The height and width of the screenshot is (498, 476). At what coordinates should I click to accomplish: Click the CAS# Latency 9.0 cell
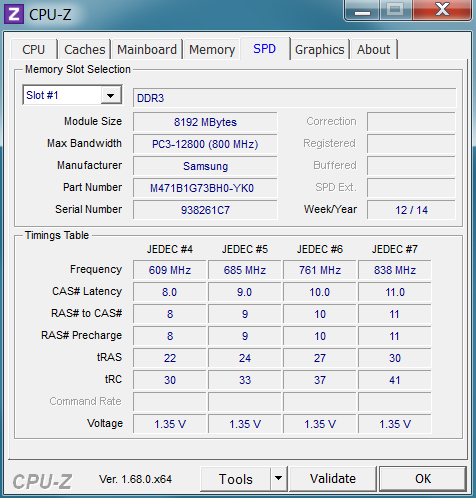245,292
